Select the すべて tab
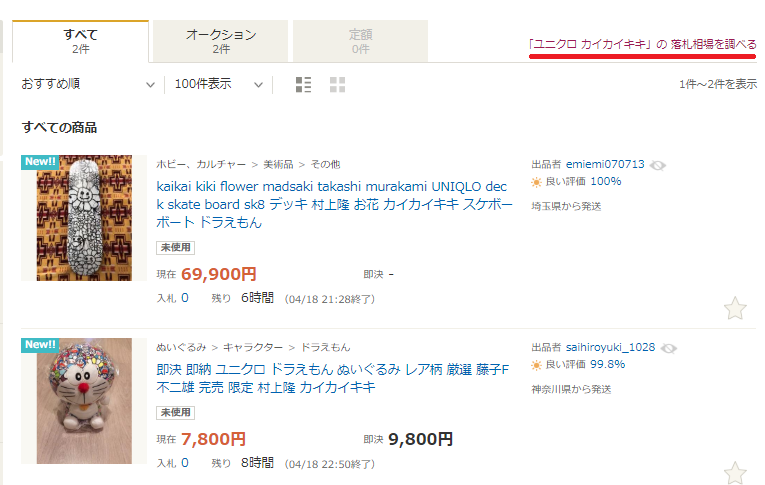The width and height of the screenshot is (765, 485). (x=80, y=41)
